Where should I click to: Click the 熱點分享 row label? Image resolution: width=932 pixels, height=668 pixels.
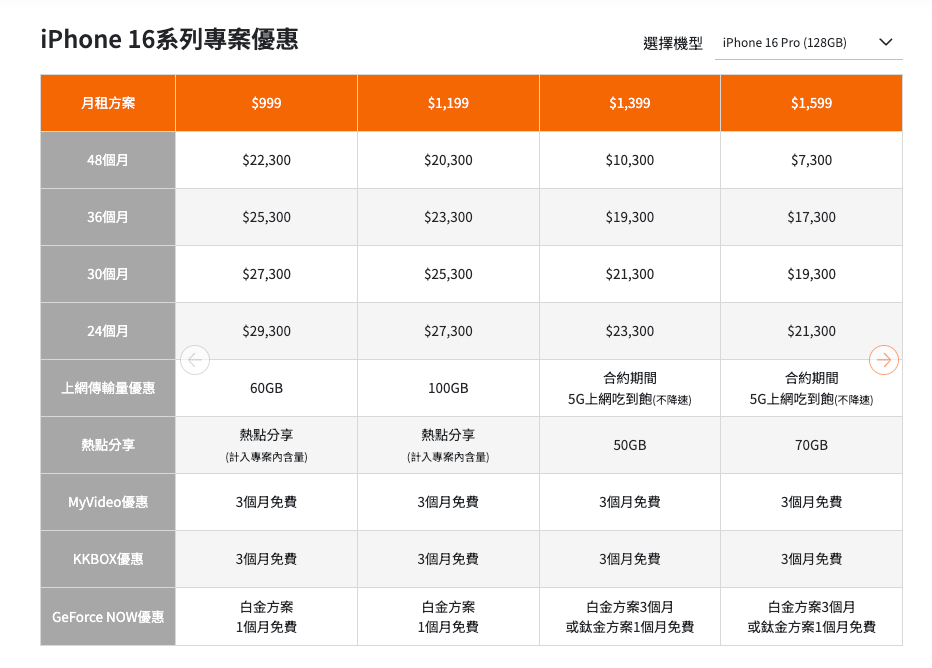pos(108,445)
